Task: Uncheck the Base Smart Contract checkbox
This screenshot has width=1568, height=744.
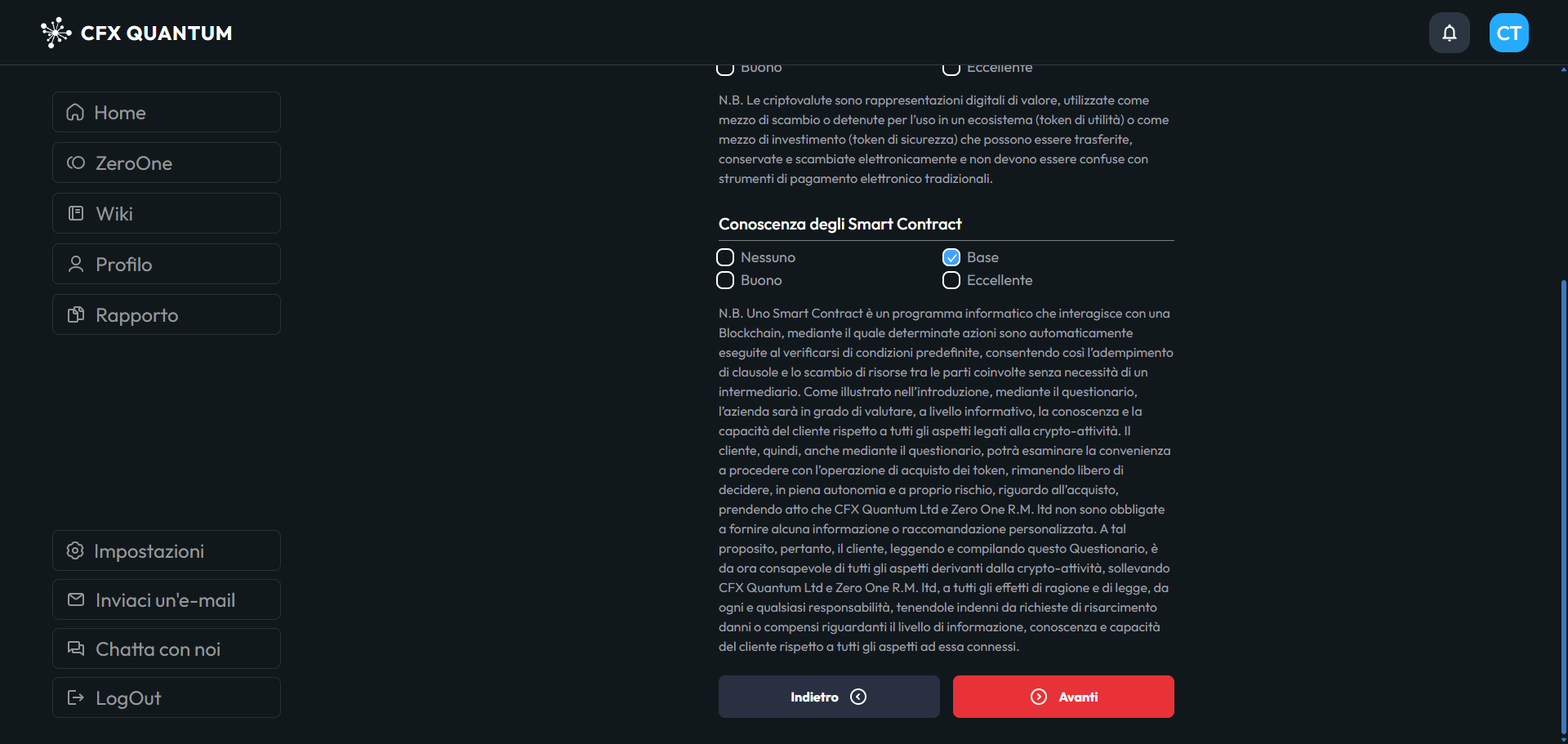Action: click(x=951, y=257)
